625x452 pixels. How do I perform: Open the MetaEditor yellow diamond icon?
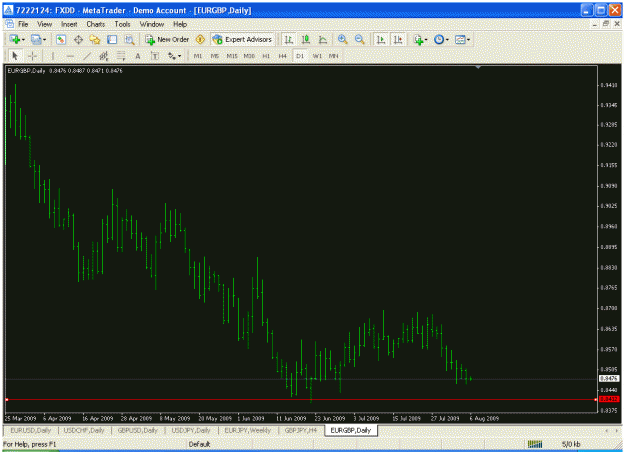pos(200,39)
